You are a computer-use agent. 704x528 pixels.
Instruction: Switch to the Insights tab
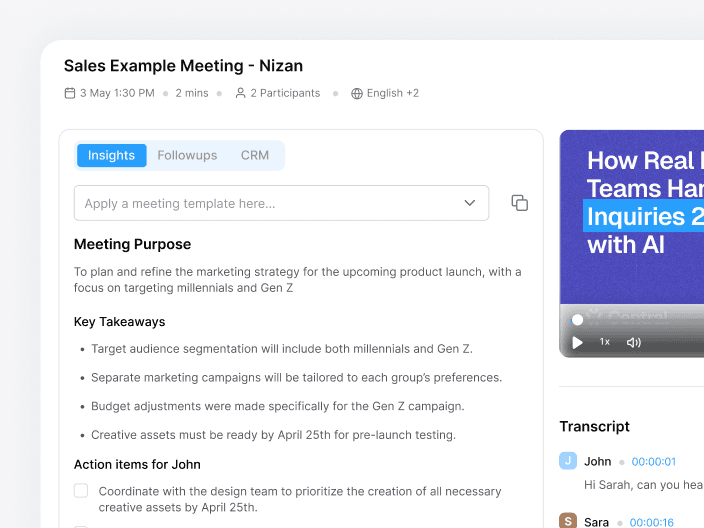coord(111,155)
